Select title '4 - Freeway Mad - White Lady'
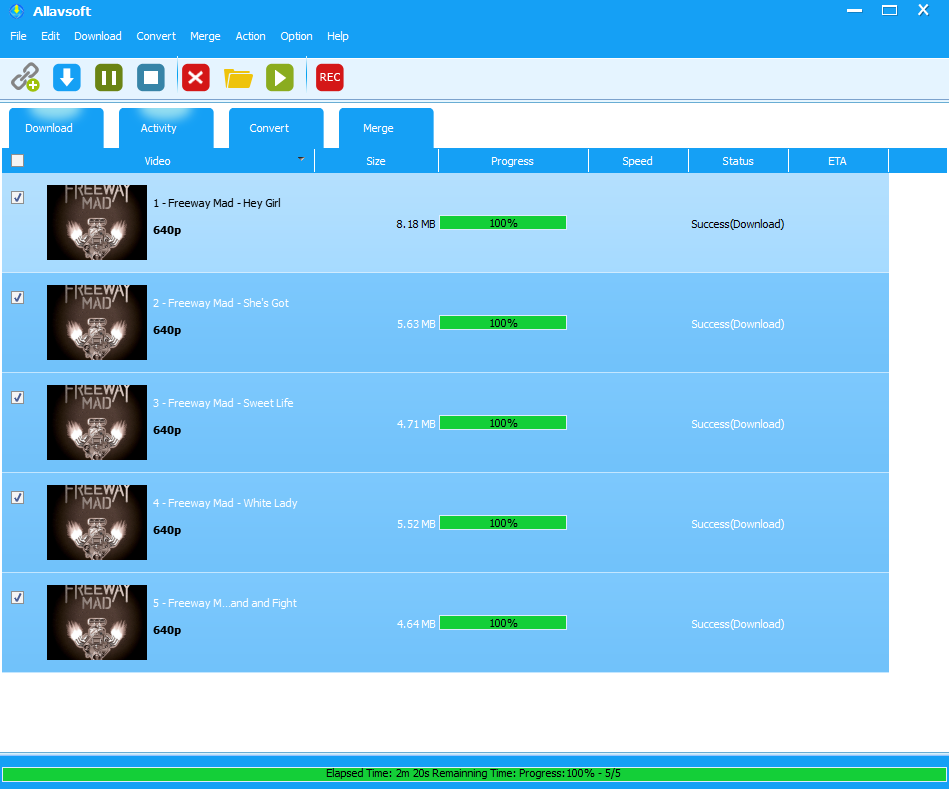 tap(225, 503)
